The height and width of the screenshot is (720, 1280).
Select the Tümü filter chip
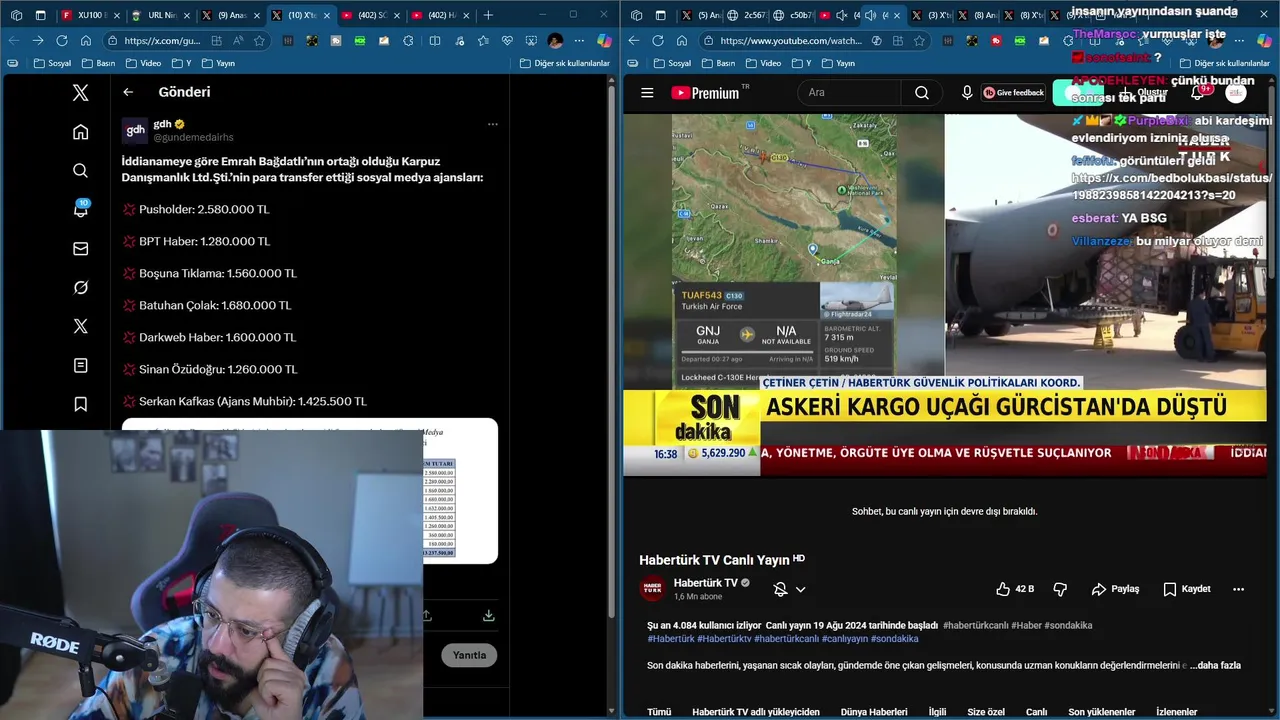(x=659, y=712)
